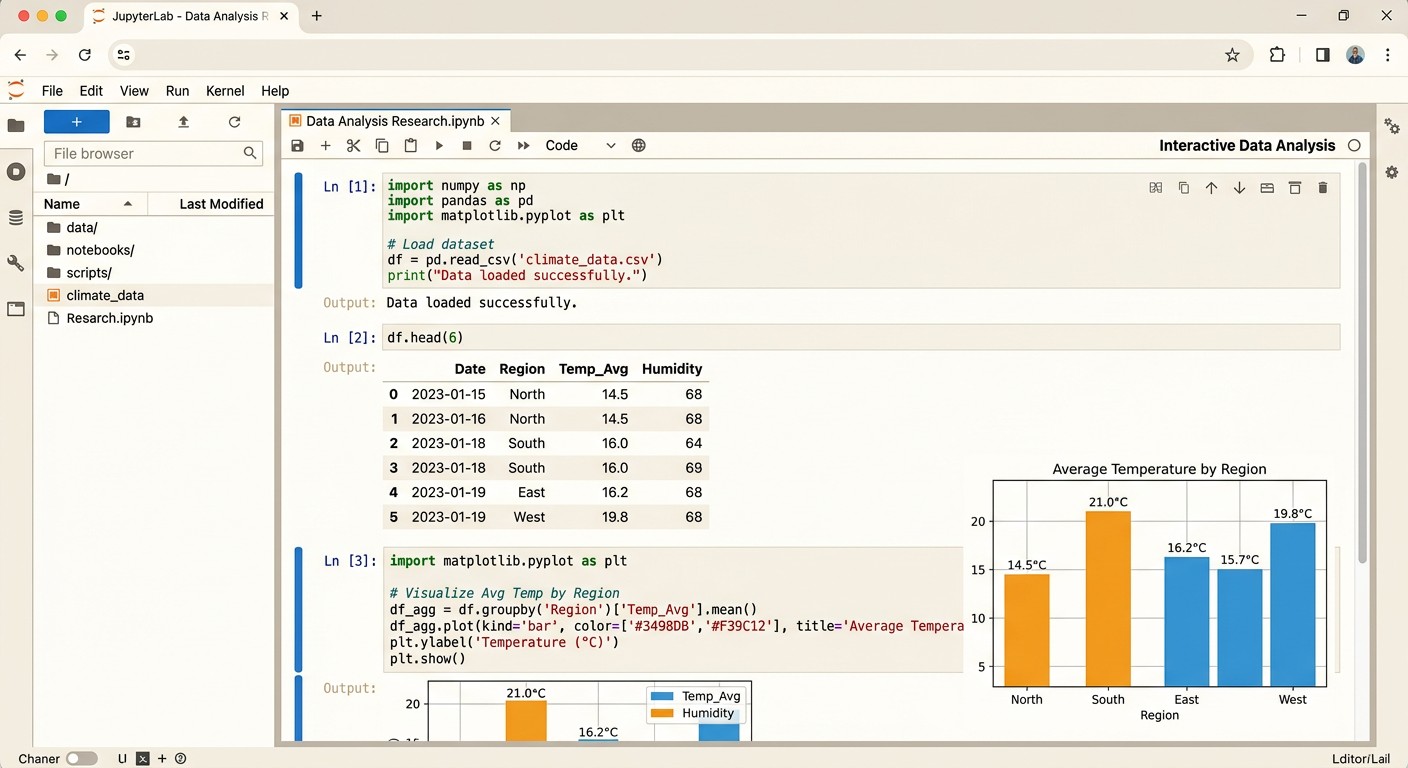Open the Help menu
Viewport: 1408px width, 768px height.
pyautogui.click(x=275, y=90)
